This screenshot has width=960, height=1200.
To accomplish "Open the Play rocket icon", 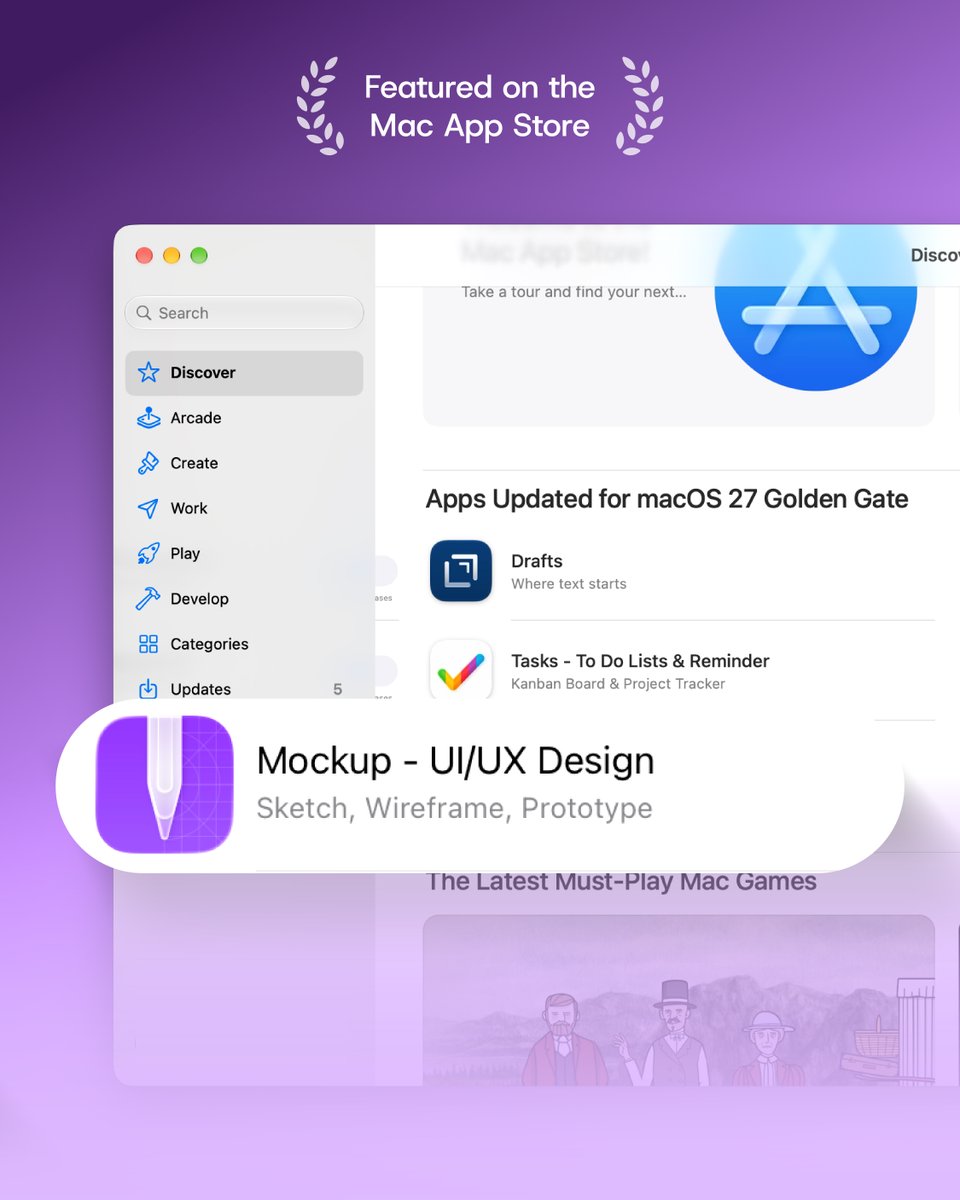I will [148, 554].
